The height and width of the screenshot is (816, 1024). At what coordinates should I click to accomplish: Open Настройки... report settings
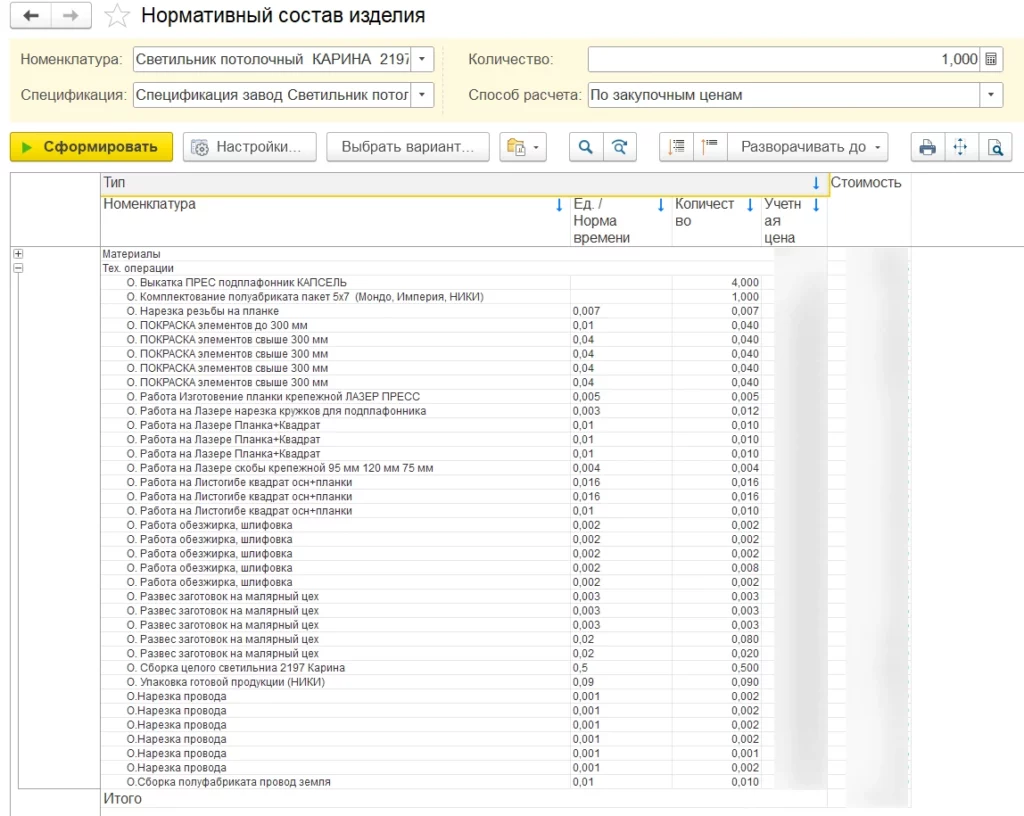click(x=249, y=147)
